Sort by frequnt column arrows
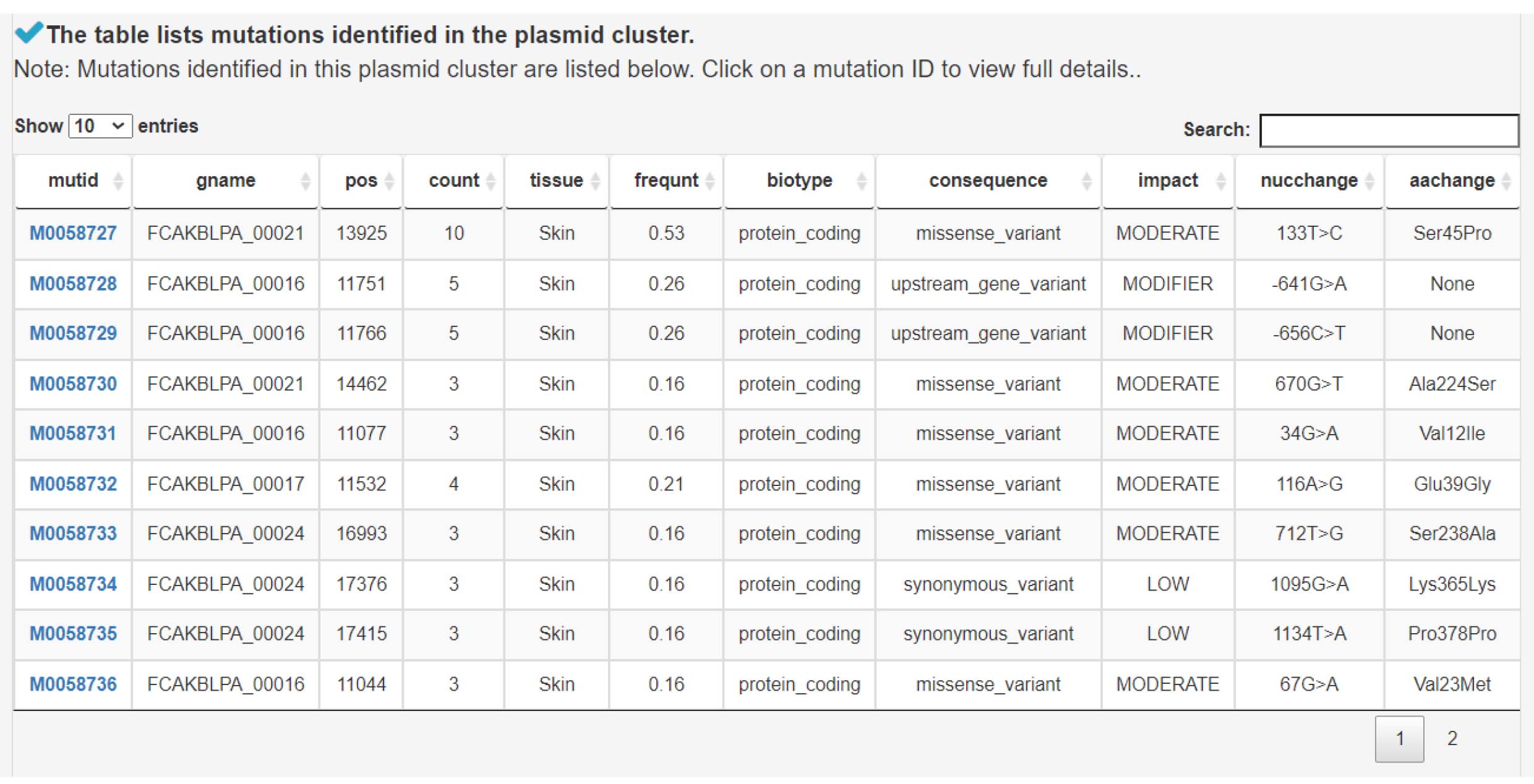This screenshot has width=1534, height=784. [709, 181]
